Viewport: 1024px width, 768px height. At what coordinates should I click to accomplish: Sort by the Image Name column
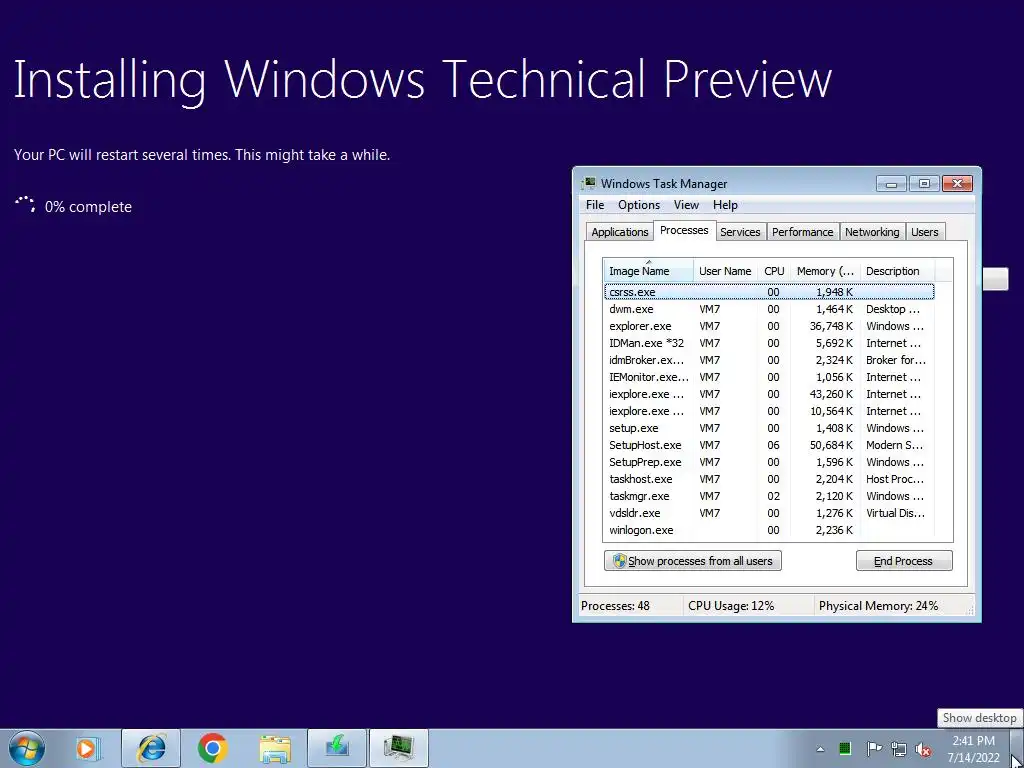click(x=648, y=271)
